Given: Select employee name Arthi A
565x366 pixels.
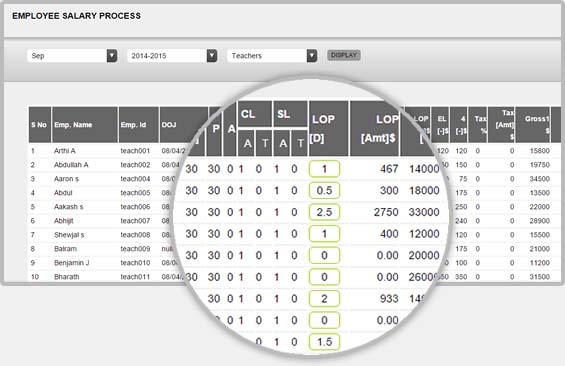Looking at the screenshot, I should [x=64, y=151].
